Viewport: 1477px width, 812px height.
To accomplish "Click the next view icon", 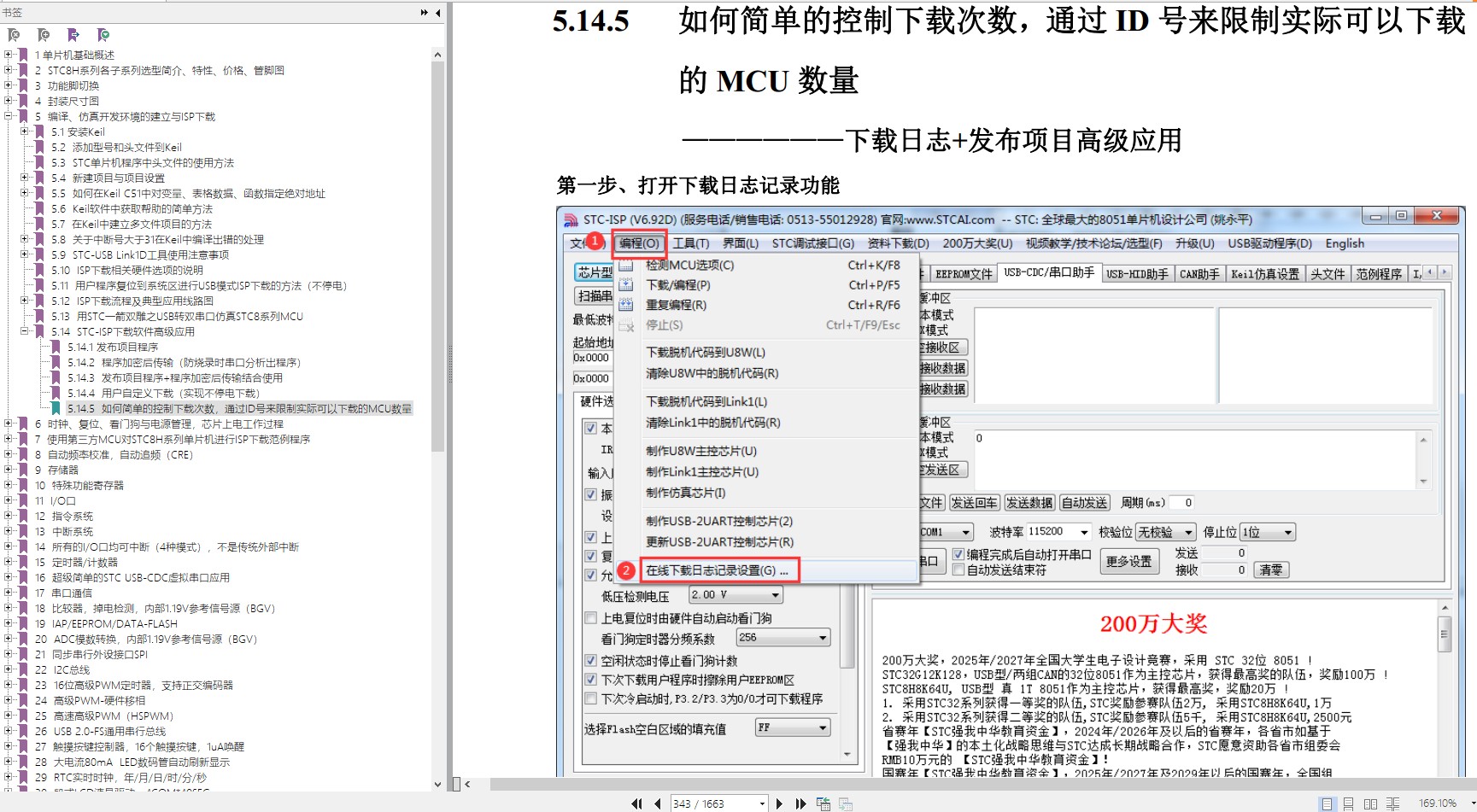I will (846, 803).
